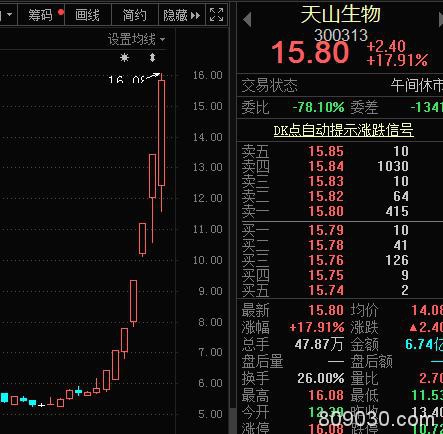Click the 换手 value 26.00%
The width and height of the screenshot is (443, 434).
(x=321, y=378)
